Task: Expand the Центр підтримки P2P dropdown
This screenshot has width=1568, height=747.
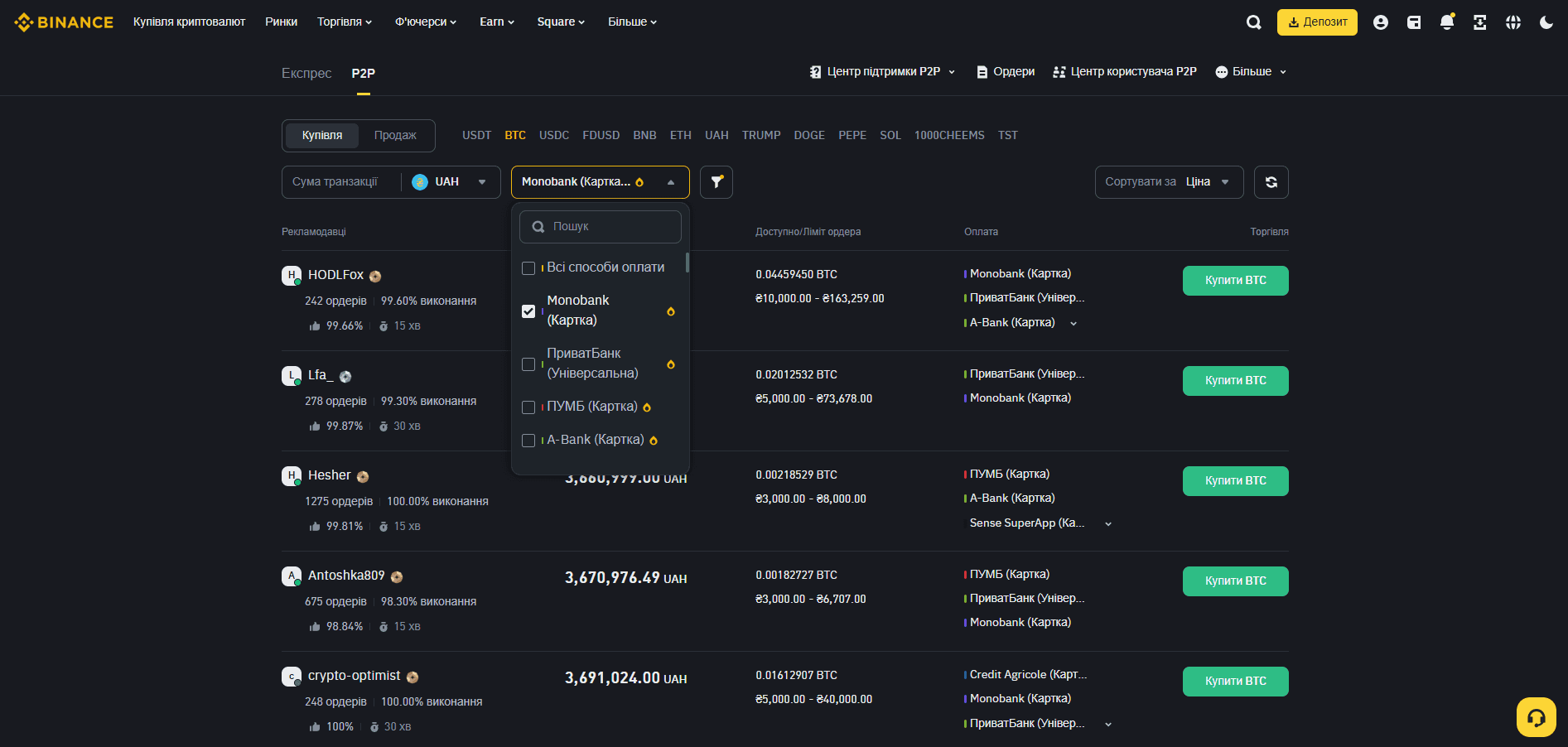Action: coord(883,72)
